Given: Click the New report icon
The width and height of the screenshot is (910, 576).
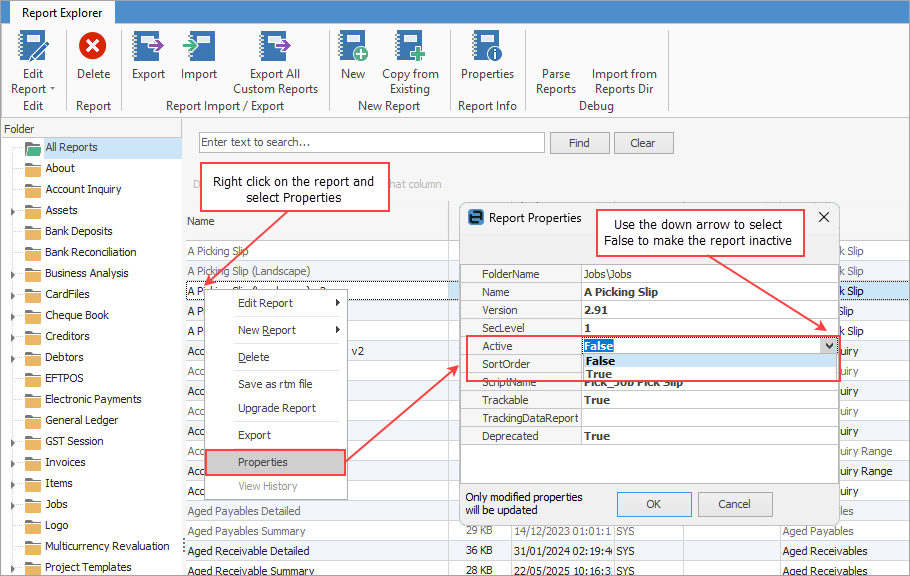Looking at the screenshot, I should (353, 46).
